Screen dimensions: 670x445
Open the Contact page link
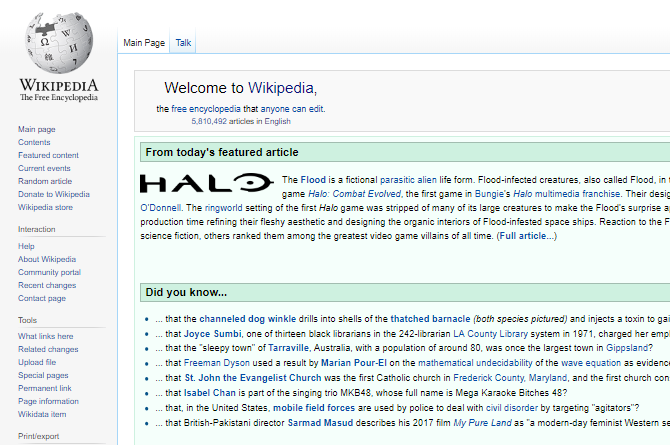tap(42, 298)
